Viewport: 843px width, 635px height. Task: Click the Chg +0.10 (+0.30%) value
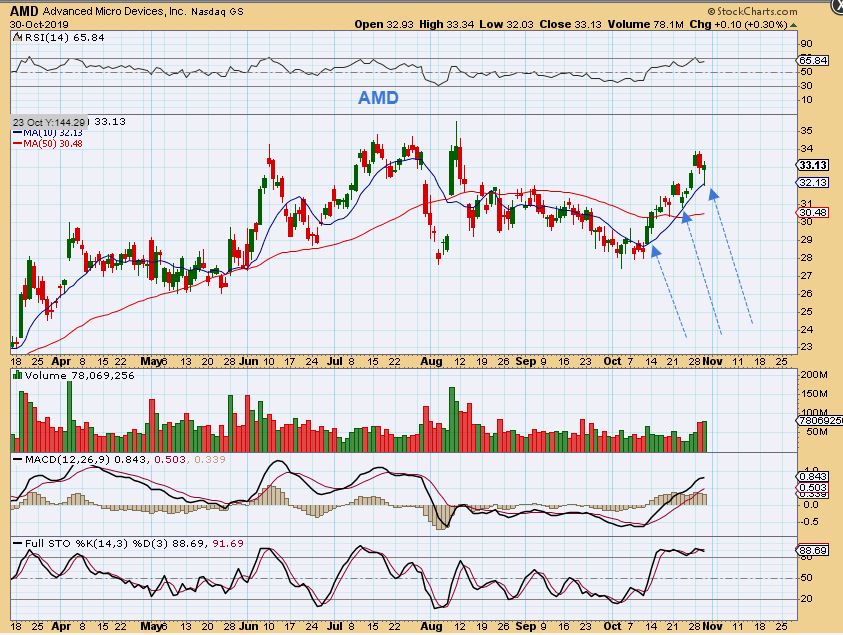(x=738, y=24)
